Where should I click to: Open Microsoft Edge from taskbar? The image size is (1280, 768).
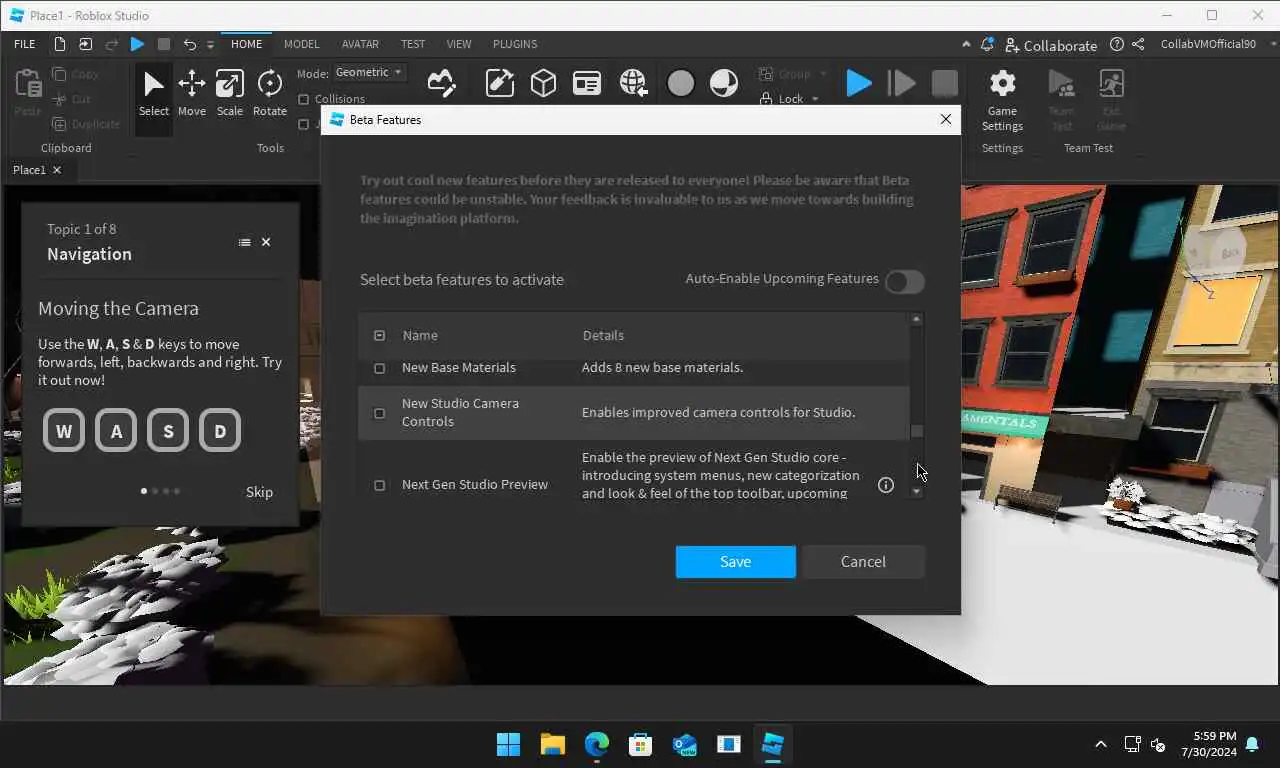(x=596, y=744)
